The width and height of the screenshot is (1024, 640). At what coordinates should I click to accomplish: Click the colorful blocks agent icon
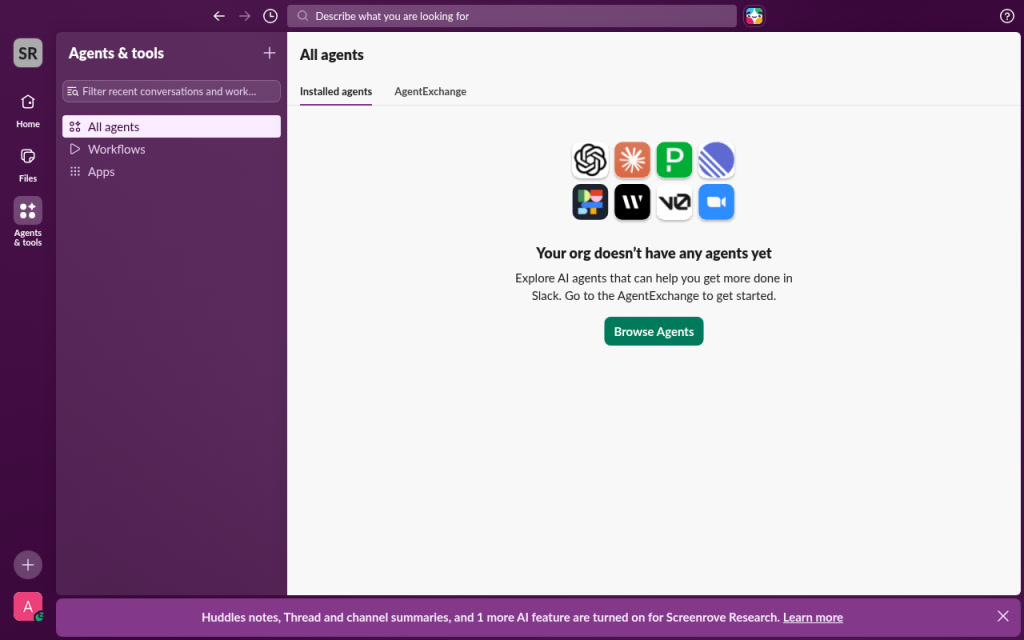coord(590,202)
